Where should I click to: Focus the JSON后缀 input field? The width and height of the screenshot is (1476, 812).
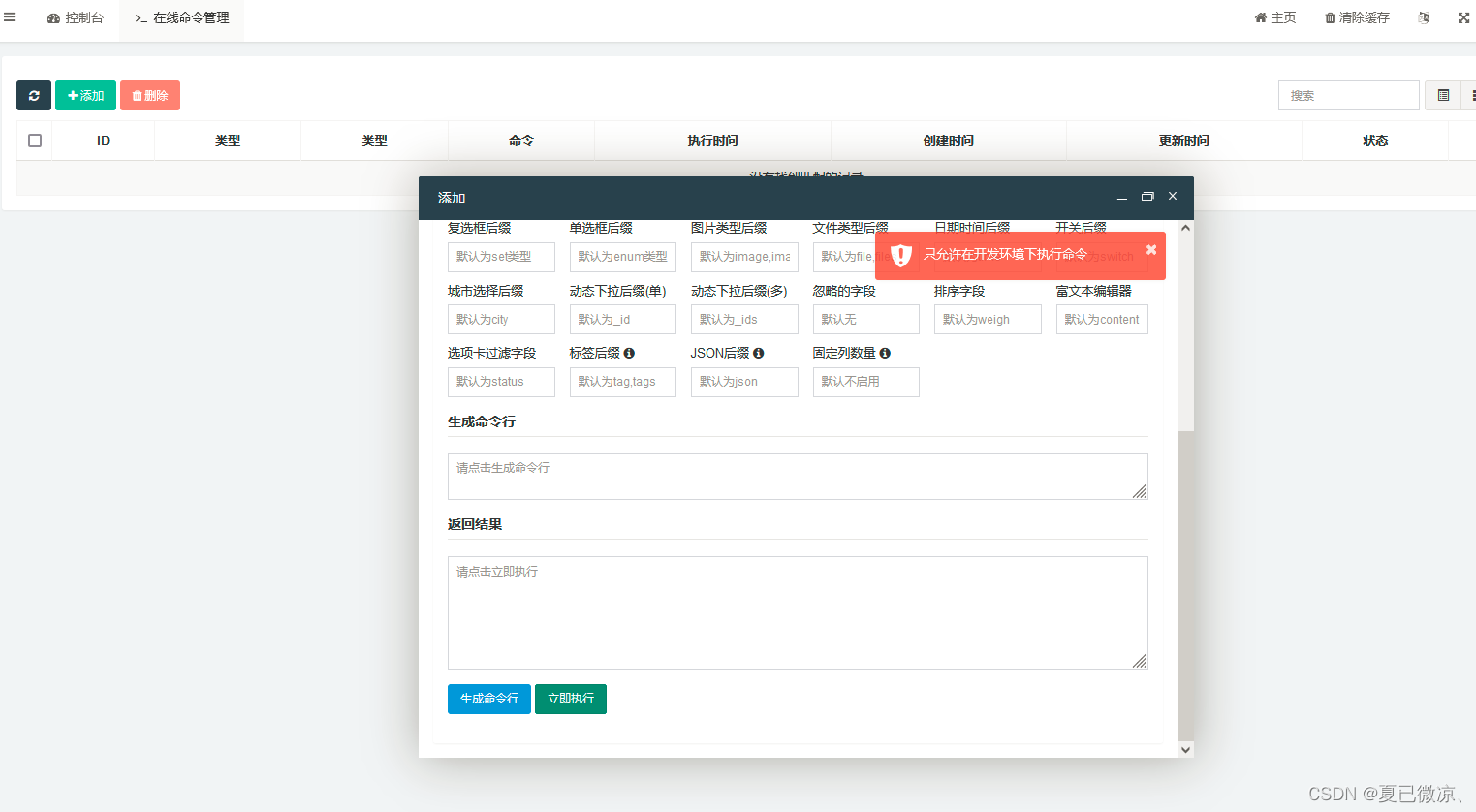744,382
